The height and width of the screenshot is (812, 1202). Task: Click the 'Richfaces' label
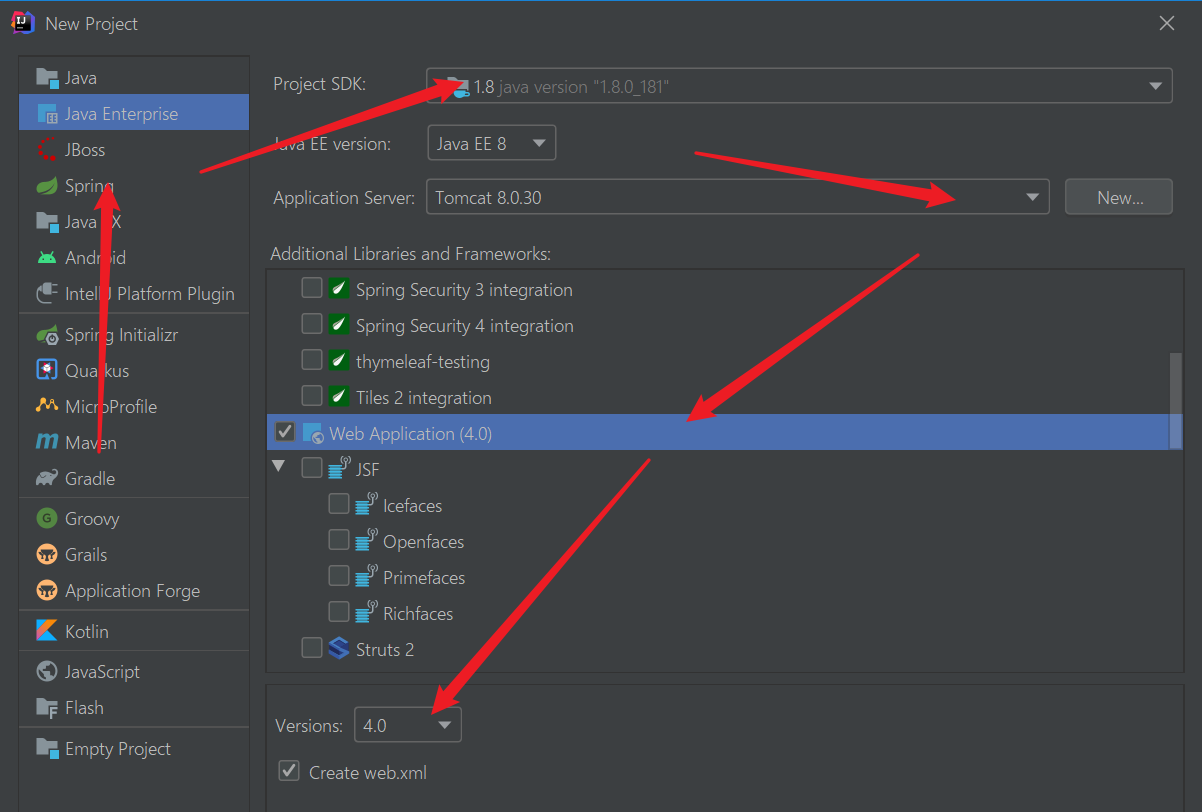point(418,613)
